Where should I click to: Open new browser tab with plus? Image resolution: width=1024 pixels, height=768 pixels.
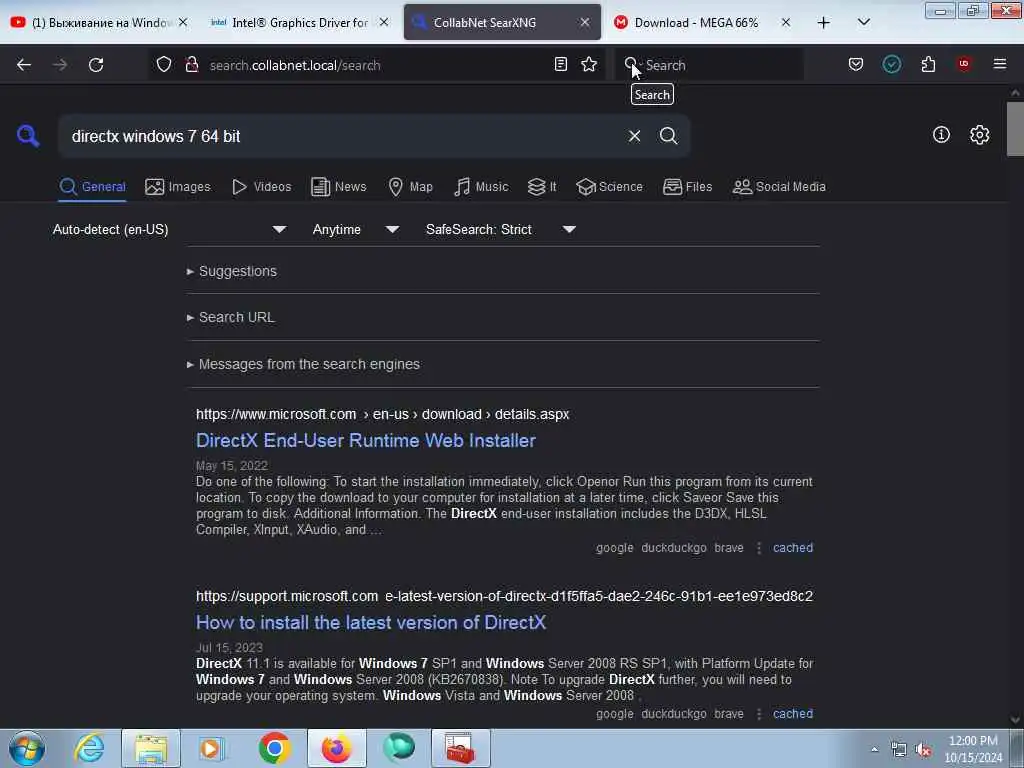824,23
